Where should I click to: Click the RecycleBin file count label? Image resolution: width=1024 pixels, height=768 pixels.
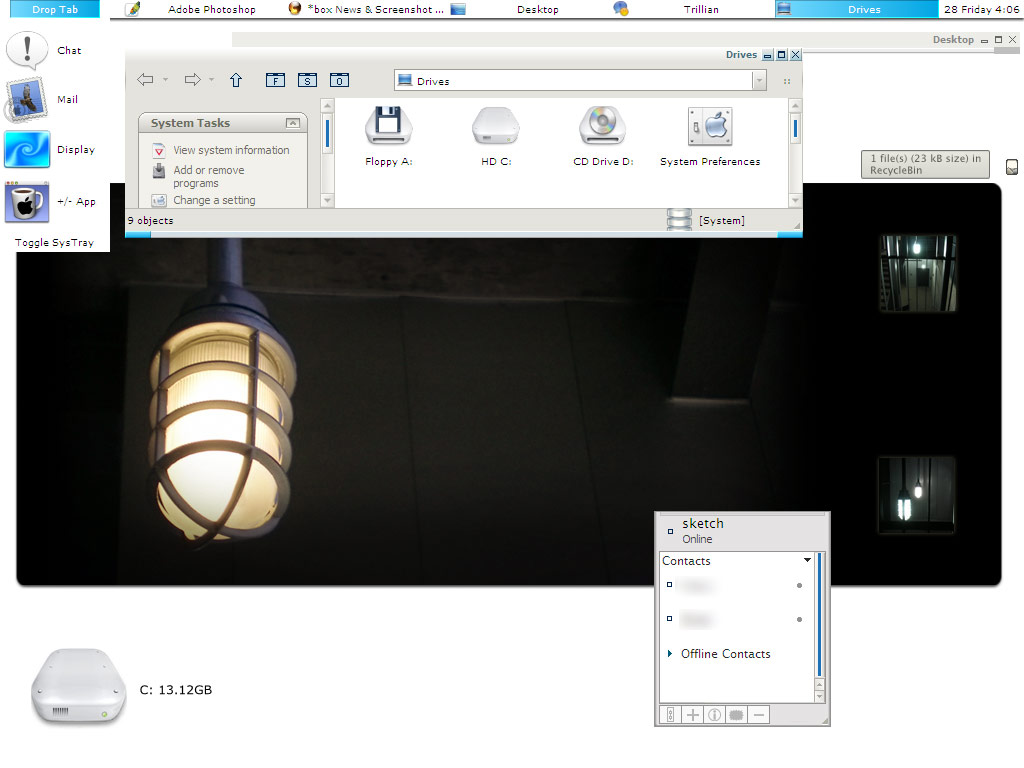925,164
